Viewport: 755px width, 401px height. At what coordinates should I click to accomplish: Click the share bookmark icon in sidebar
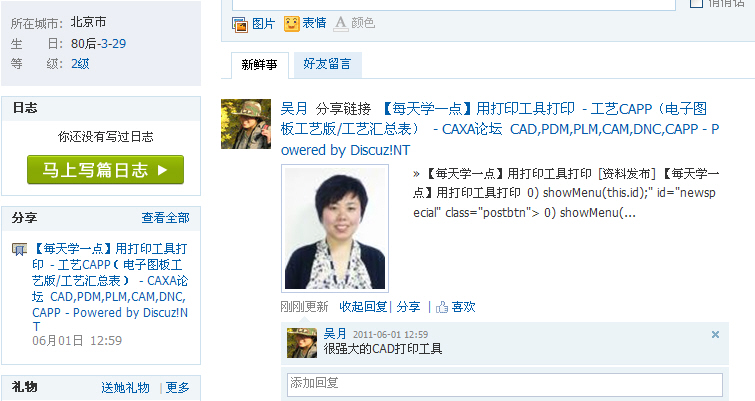point(19,249)
